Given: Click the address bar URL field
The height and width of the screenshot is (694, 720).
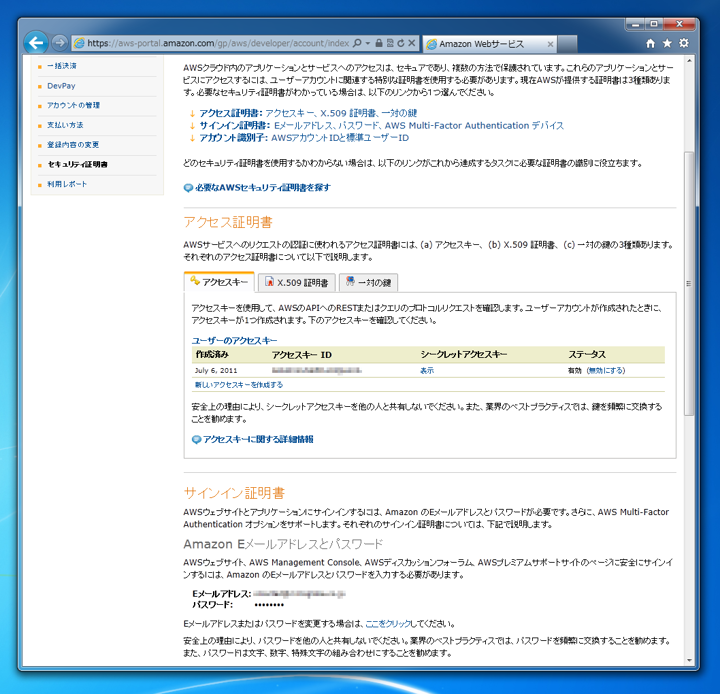Looking at the screenshot, I should 218,43.
